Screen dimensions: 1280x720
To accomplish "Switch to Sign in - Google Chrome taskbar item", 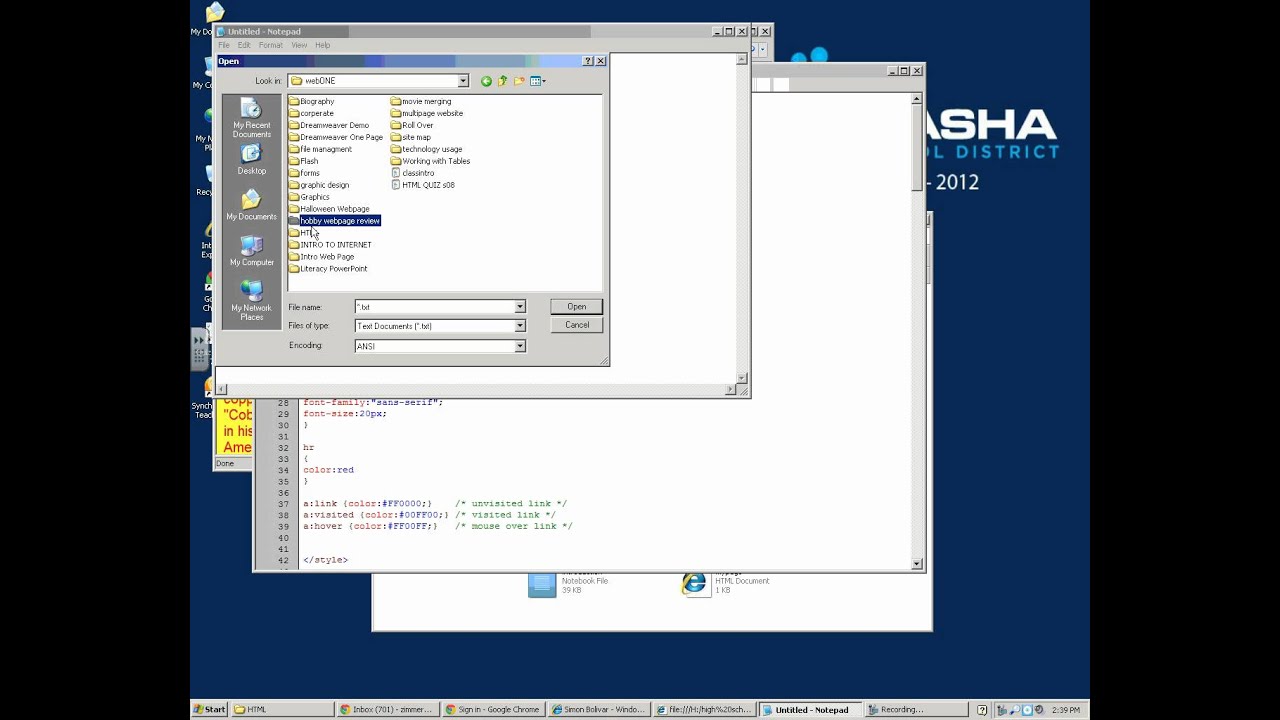I will coord(493,710).
